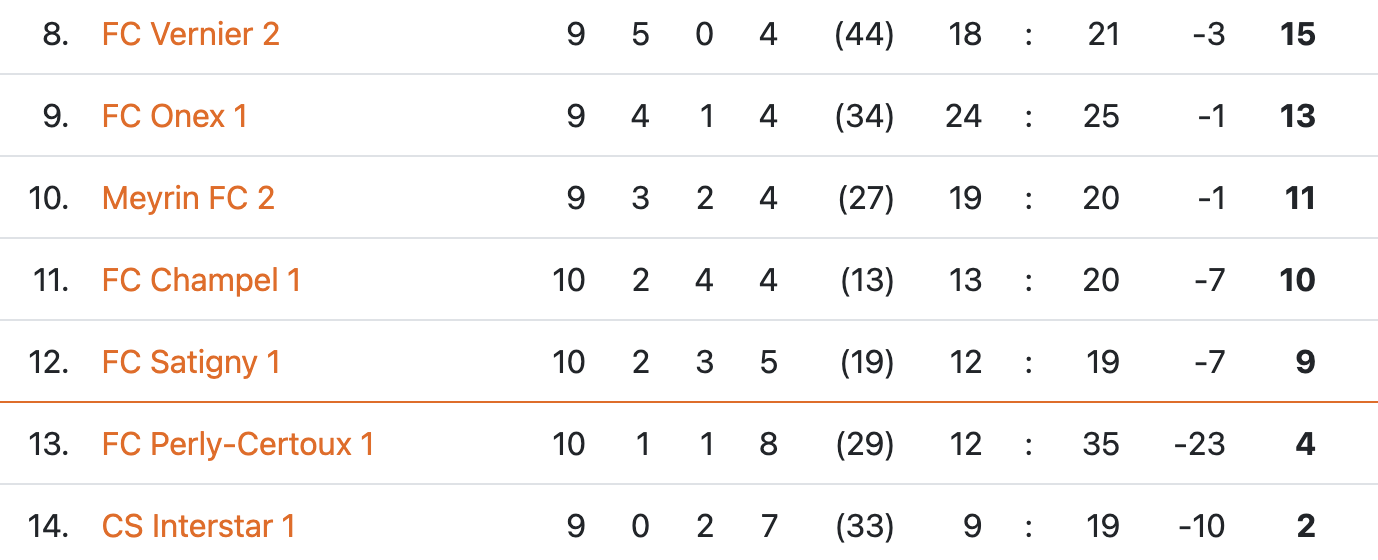The width and height of the screenshot is (1378, 560).
Task: Select FC Onex 1's 13 points value
Action: 1297,117
